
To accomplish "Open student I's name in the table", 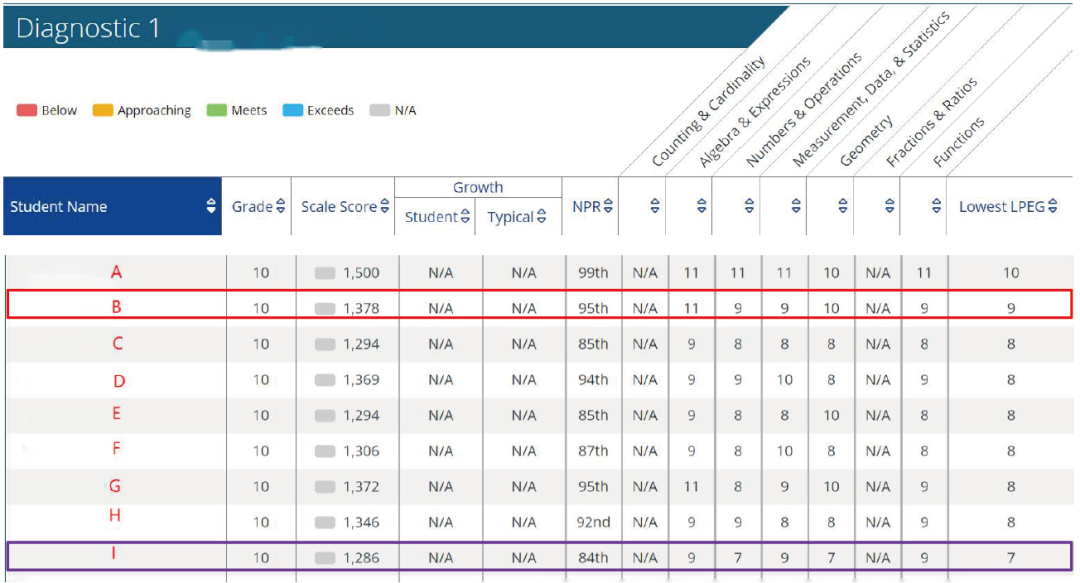I will 113,552.
